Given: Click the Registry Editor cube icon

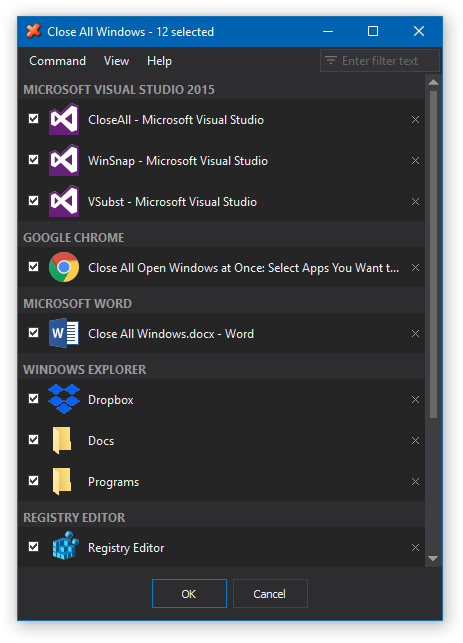Looking at the screenshot, I should pyautogui.click(x=65, y=546).
